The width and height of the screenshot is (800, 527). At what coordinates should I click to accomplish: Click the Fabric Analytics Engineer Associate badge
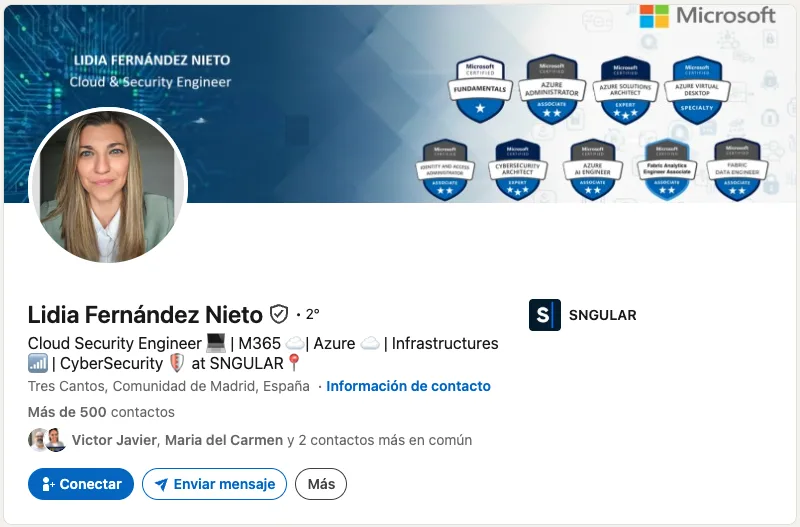pos(667,170)
